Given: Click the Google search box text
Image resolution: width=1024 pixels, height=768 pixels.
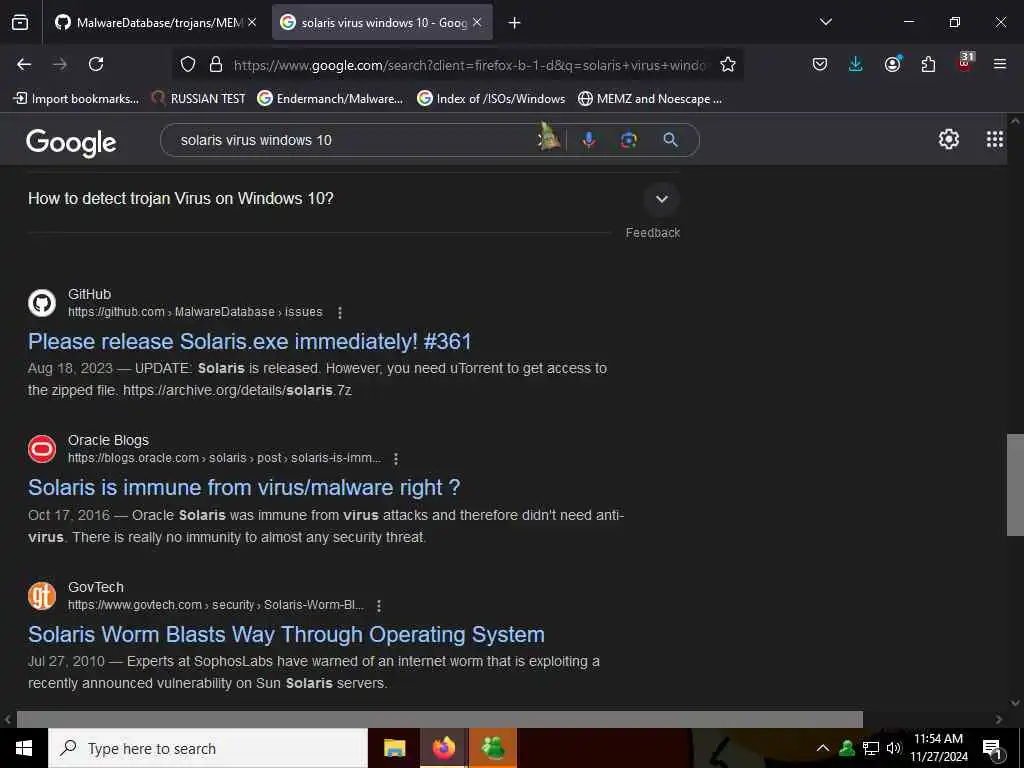Looking at the screenshot, I should tap(256, 140).
